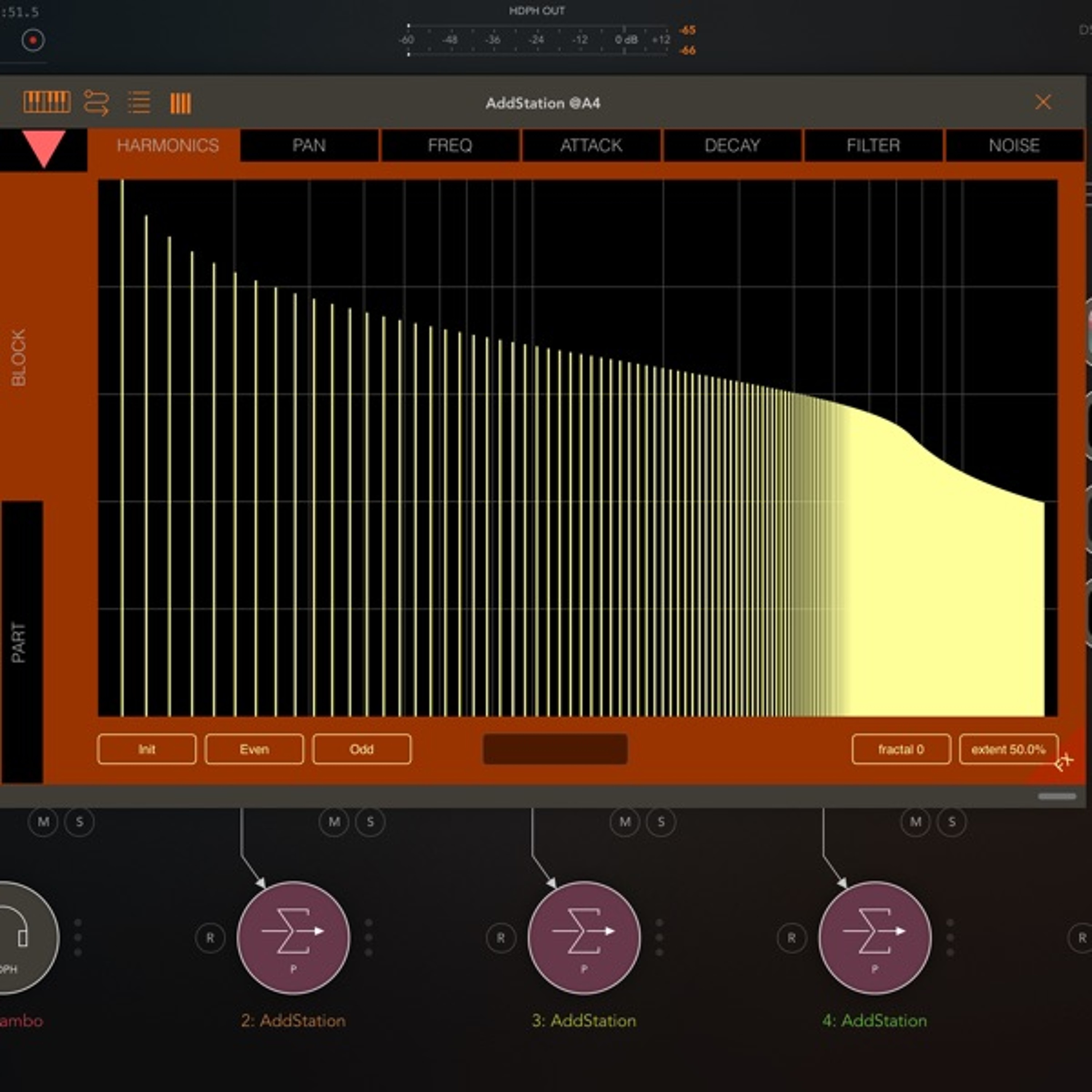Click the record button top left
The image size is (1092, 1092).
click(x=33, y=40)
